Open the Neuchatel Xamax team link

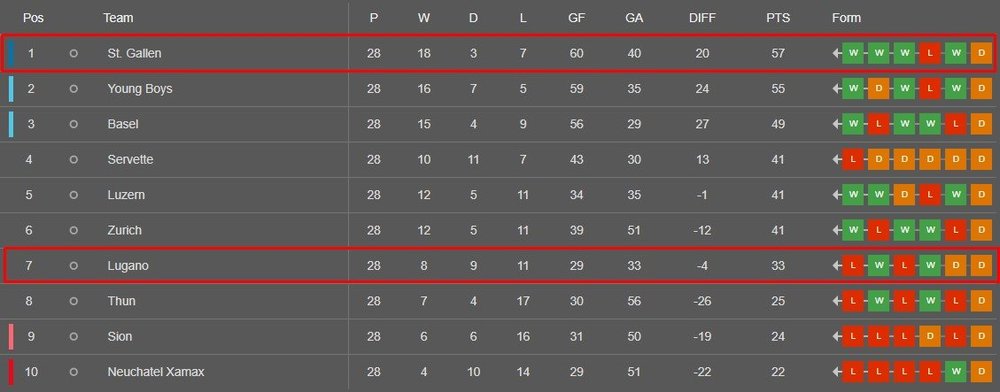click(156, 372)
